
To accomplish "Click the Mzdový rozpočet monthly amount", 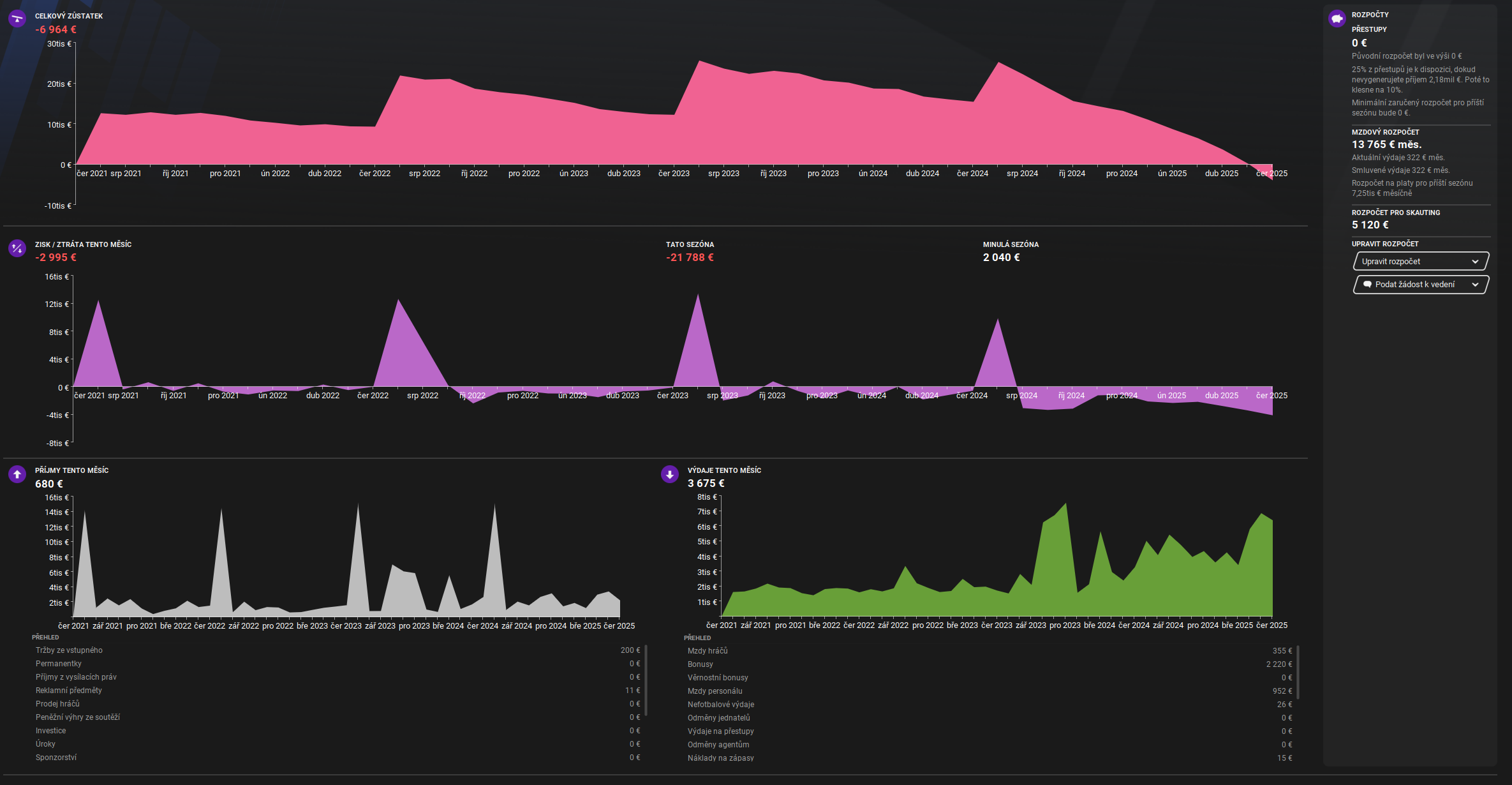I will pyautogui.click(x=1386, y=145).
